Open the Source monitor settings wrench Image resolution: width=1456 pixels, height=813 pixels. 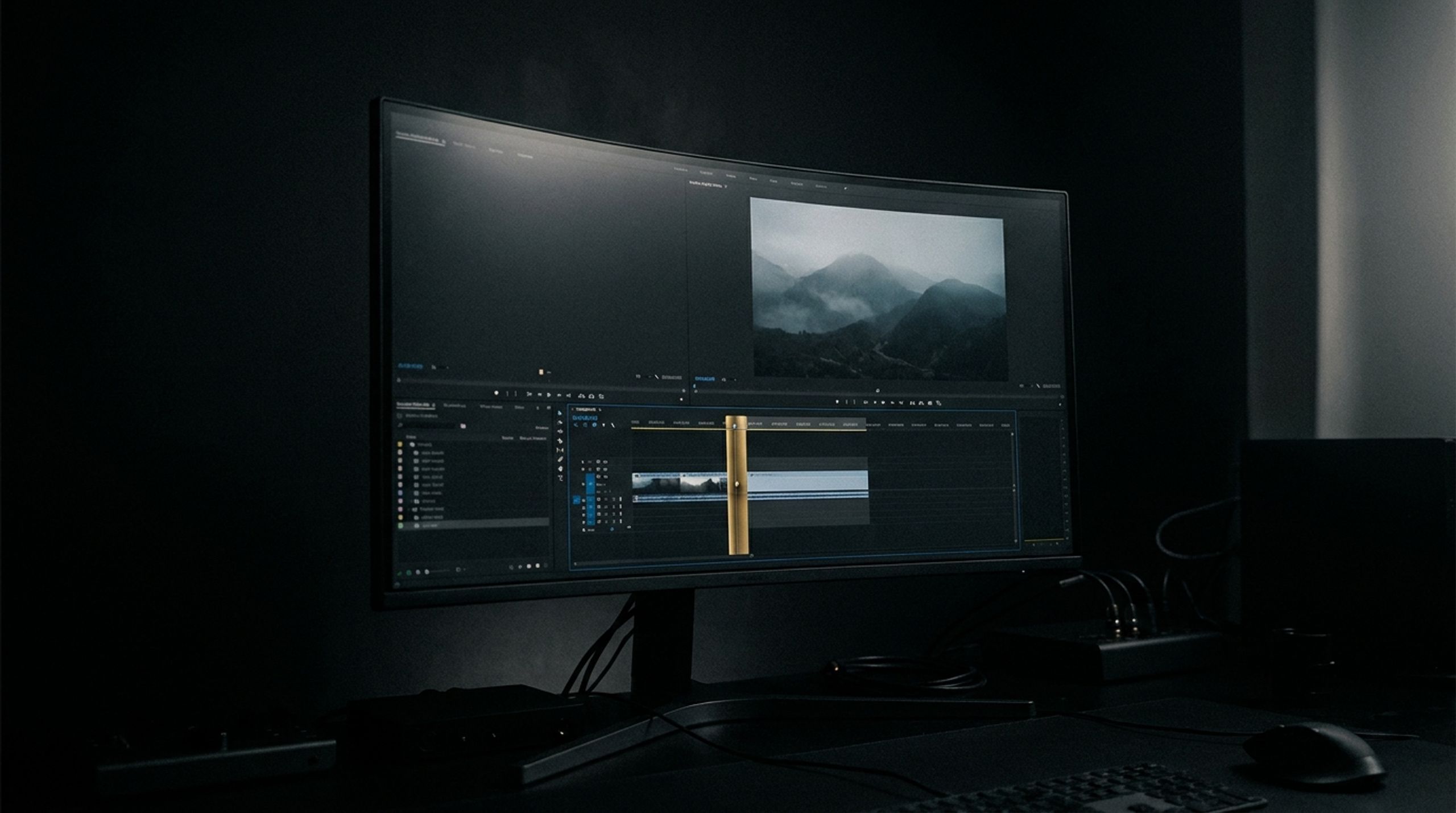(657, 377)
